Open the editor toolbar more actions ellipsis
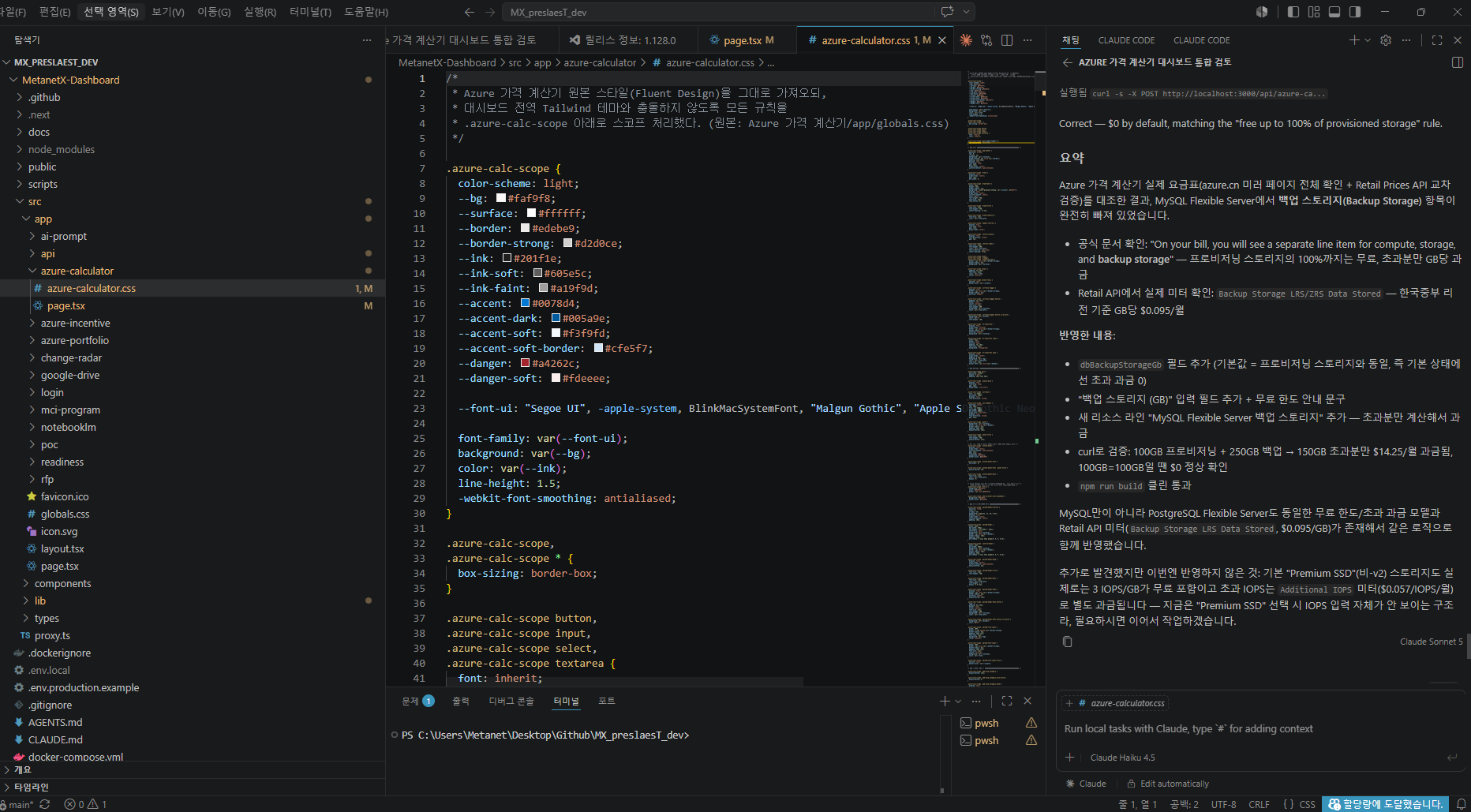This screenshot has height=812, width=1471. point(1027,40)
